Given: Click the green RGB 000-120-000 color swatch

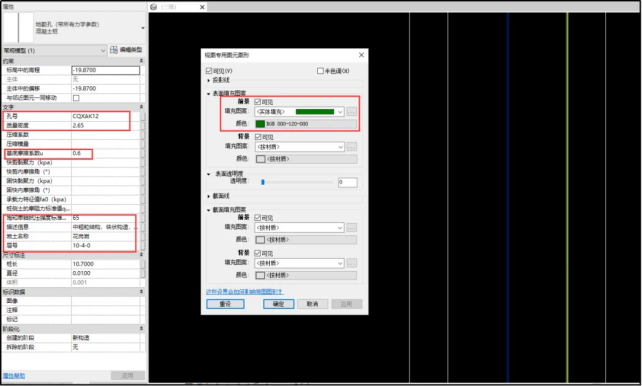Looking at the screenshot, I should coord(260,124).
